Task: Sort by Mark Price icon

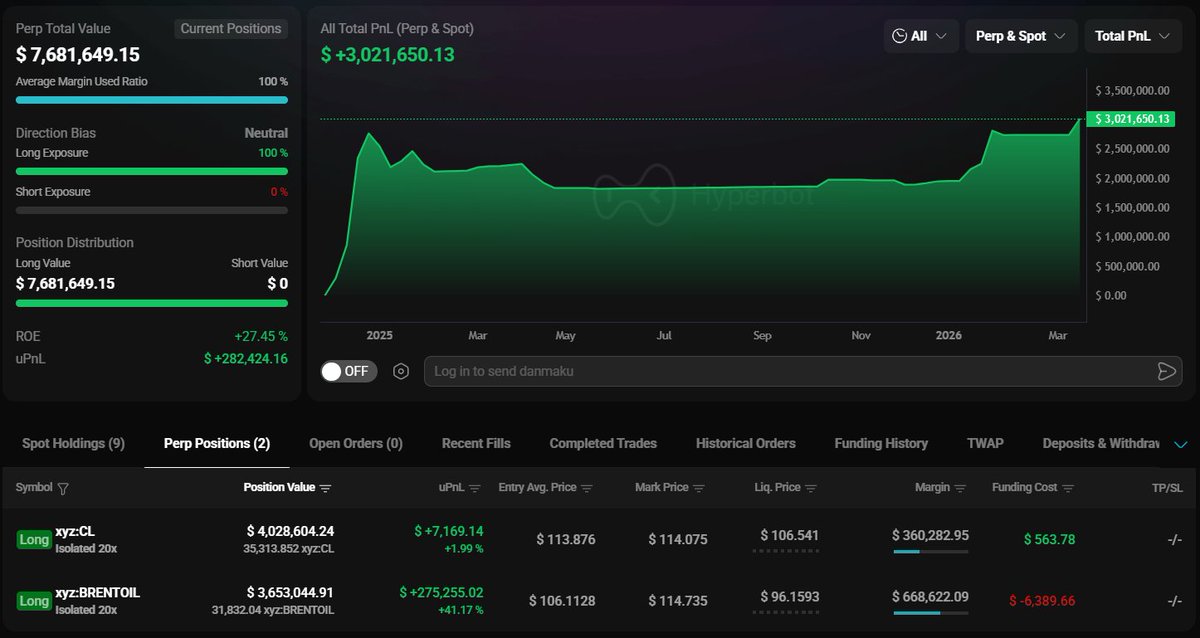Action: (x=699, y=488)
